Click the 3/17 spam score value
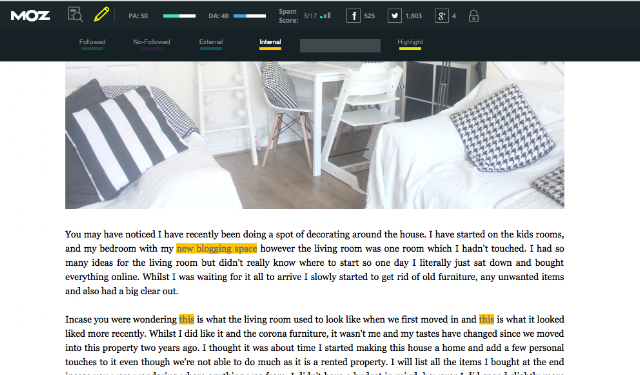Screen dimensions: 640x375 tap(310, 16)
